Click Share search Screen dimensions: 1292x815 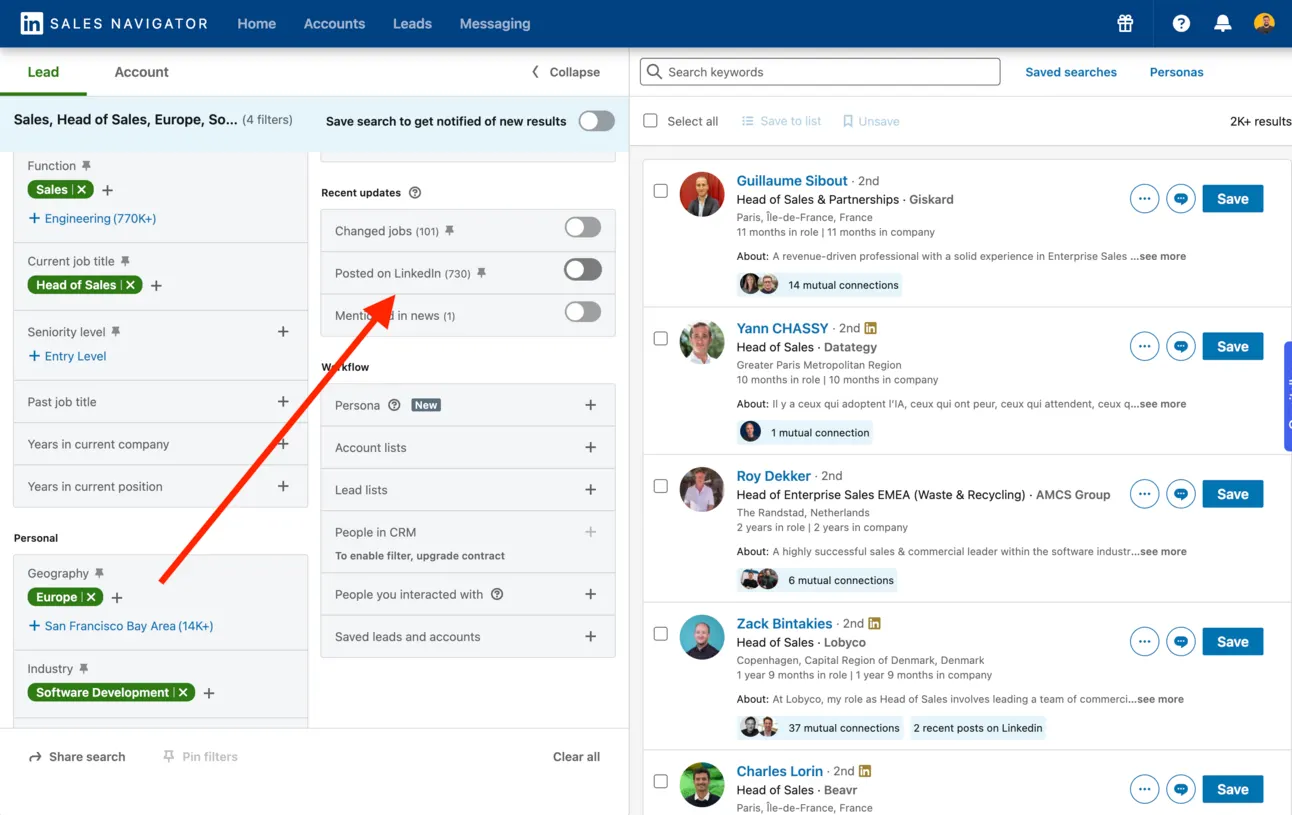click(77, 757)
